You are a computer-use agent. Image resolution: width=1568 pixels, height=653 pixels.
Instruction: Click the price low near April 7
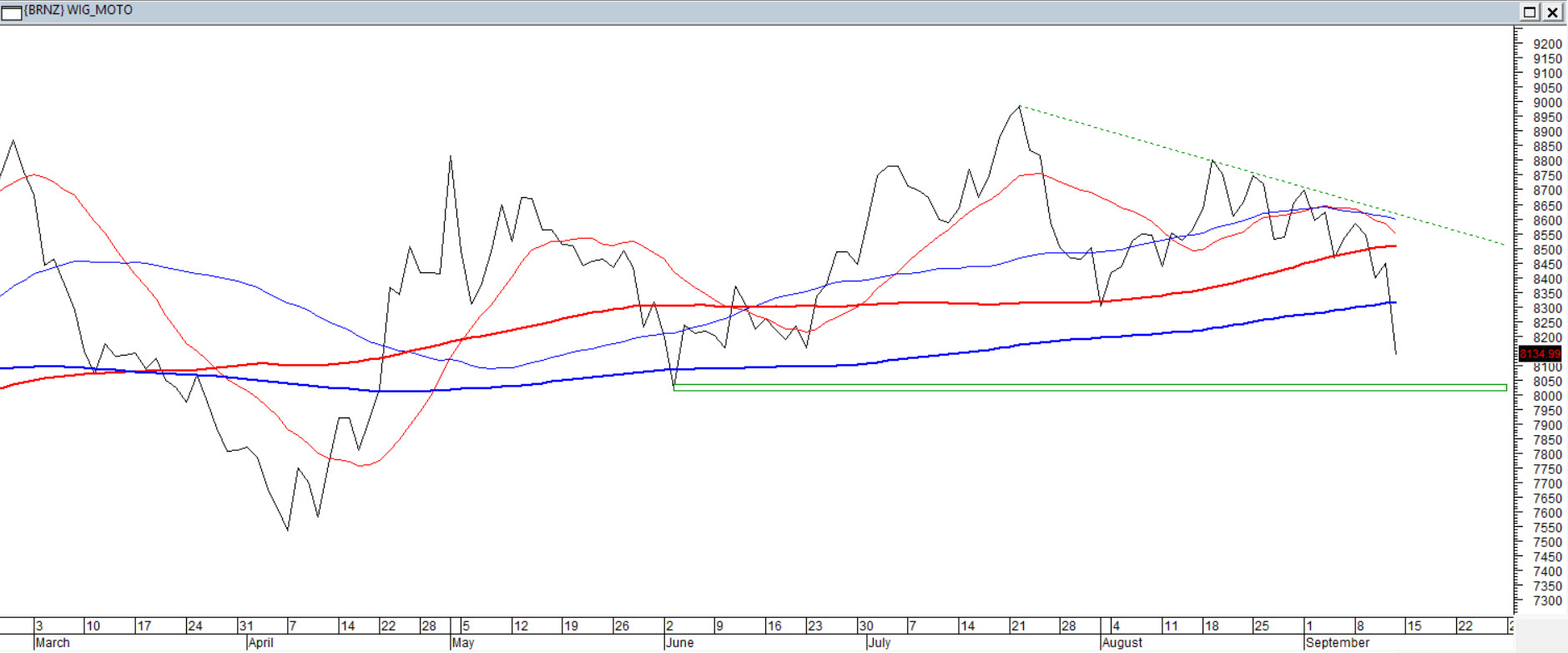(x=288, y=529)
